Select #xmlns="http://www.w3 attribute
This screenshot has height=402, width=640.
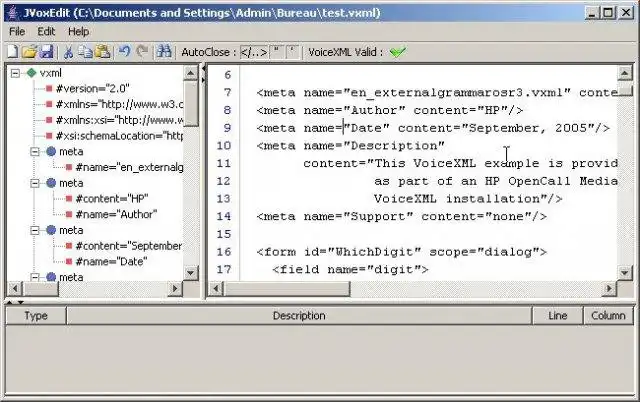click(x=120, y=104)
